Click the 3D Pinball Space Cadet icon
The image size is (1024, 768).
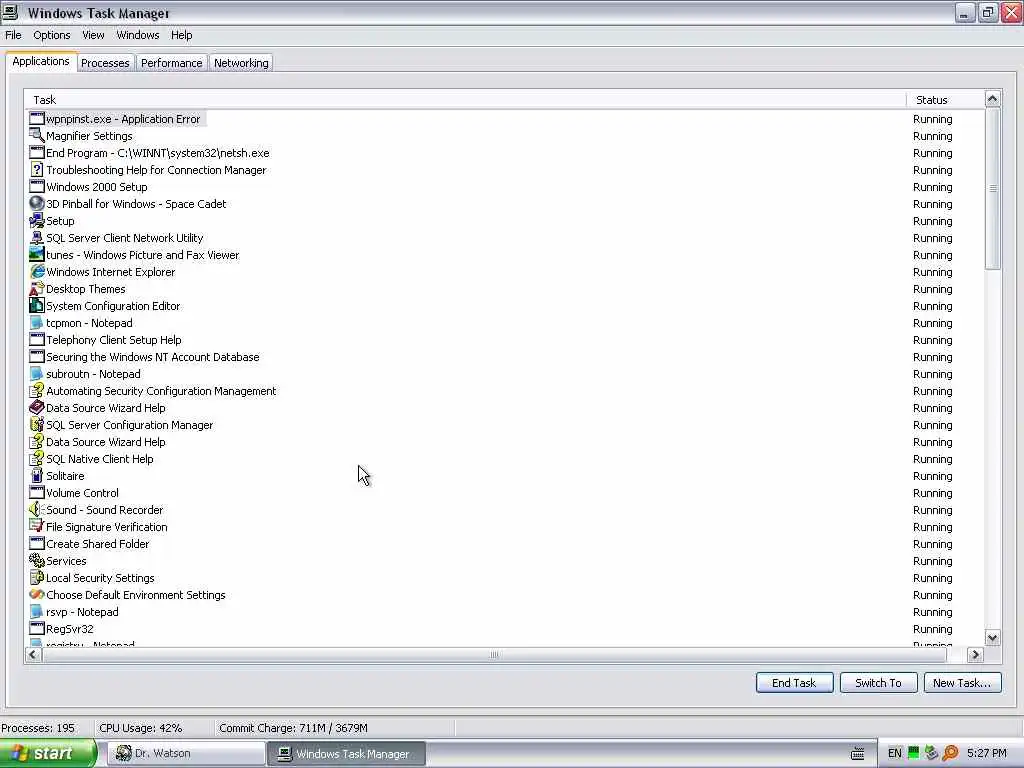click(x=37, y=204)
